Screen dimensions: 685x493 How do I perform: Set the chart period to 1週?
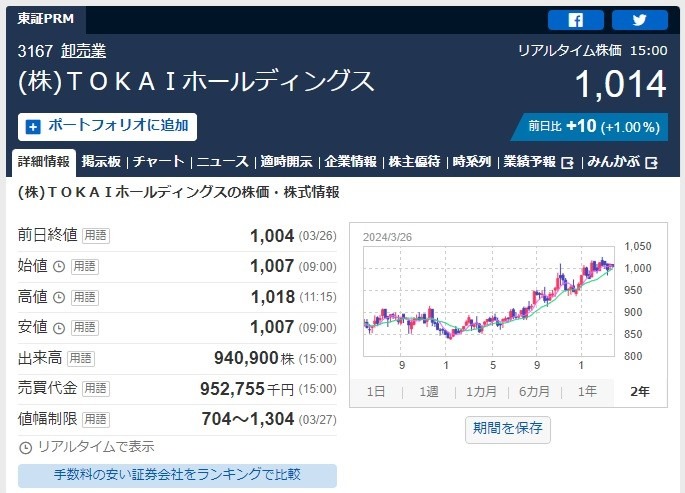pos(429,391)
